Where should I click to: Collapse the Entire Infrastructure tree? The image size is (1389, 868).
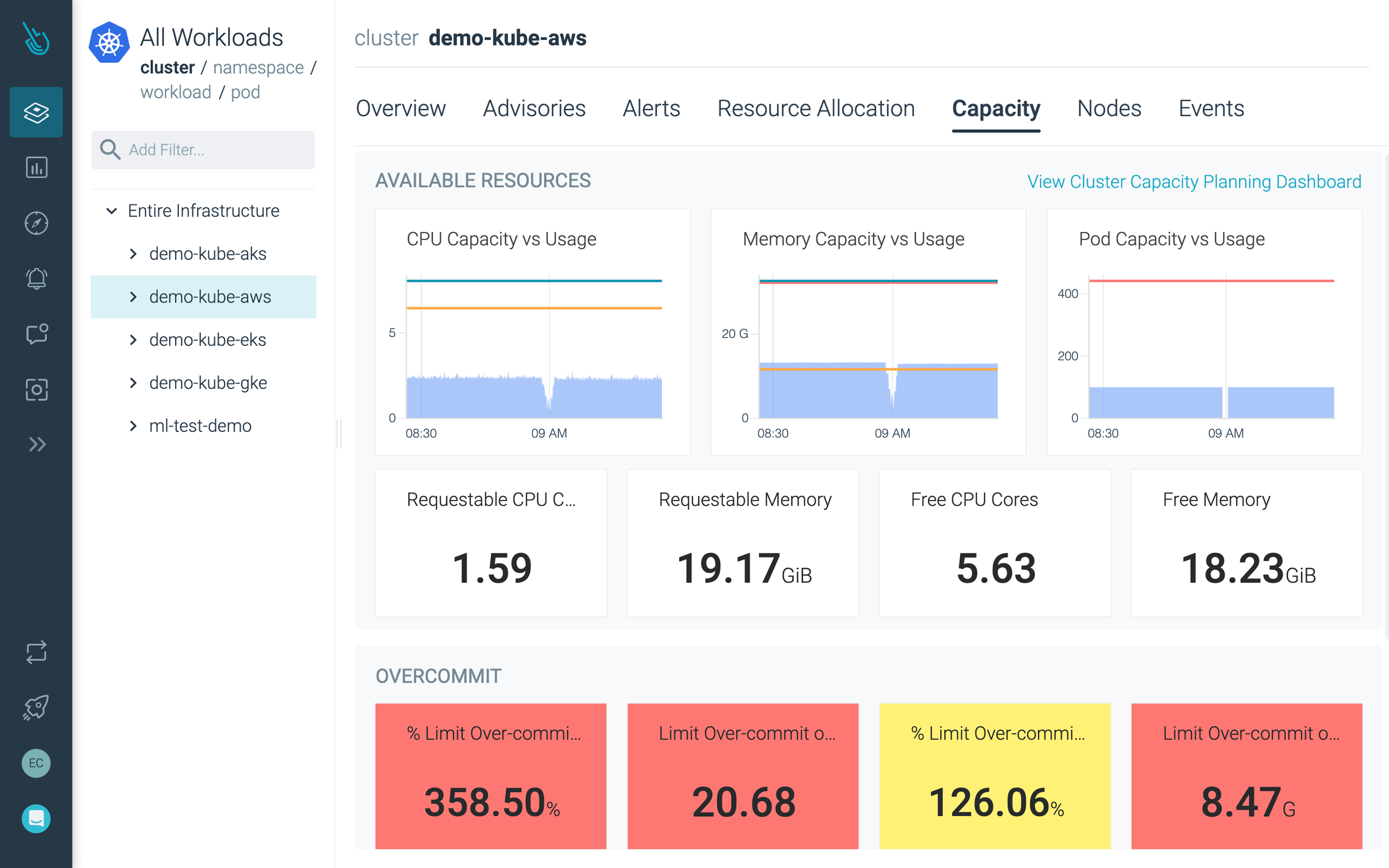[112, 211]
